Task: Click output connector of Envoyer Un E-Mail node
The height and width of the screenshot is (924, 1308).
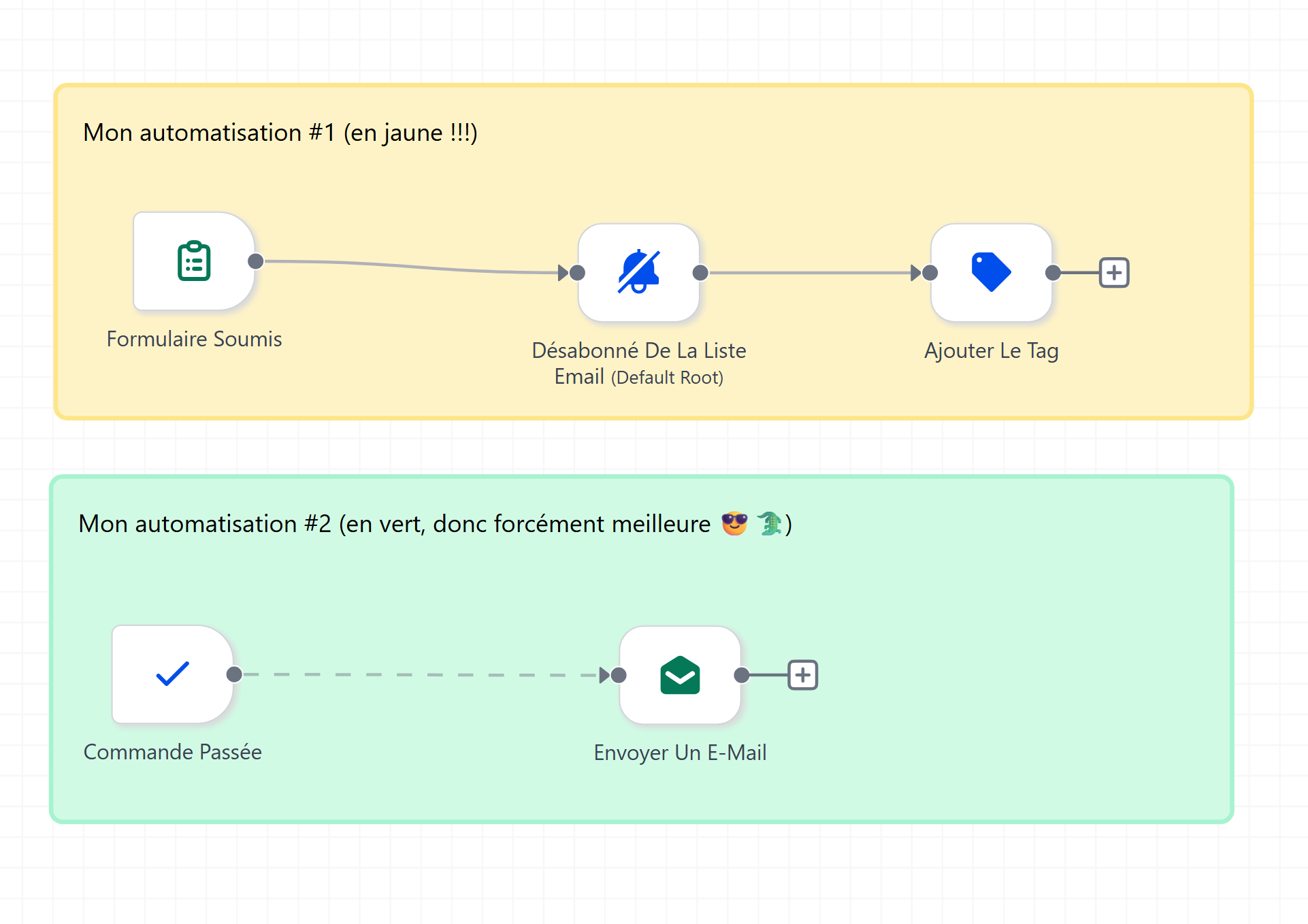Action: [x=742, y=675]
